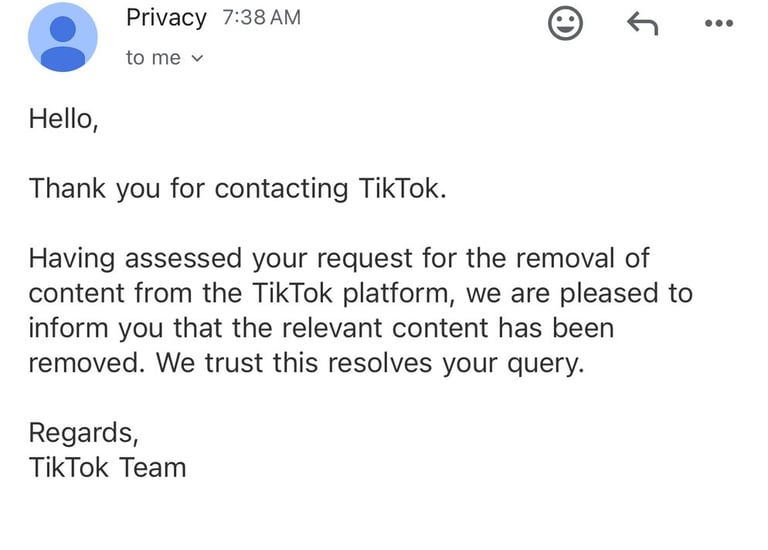Screen dimensions: 768x550
Task: Click the "Thank you for contacting TikTok." line
Action: [x=237, y=188]
